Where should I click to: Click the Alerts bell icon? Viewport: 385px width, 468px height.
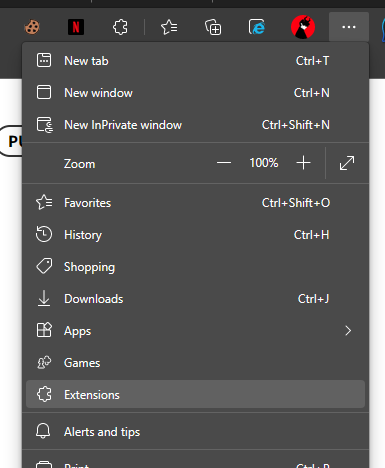coord(43,431)
